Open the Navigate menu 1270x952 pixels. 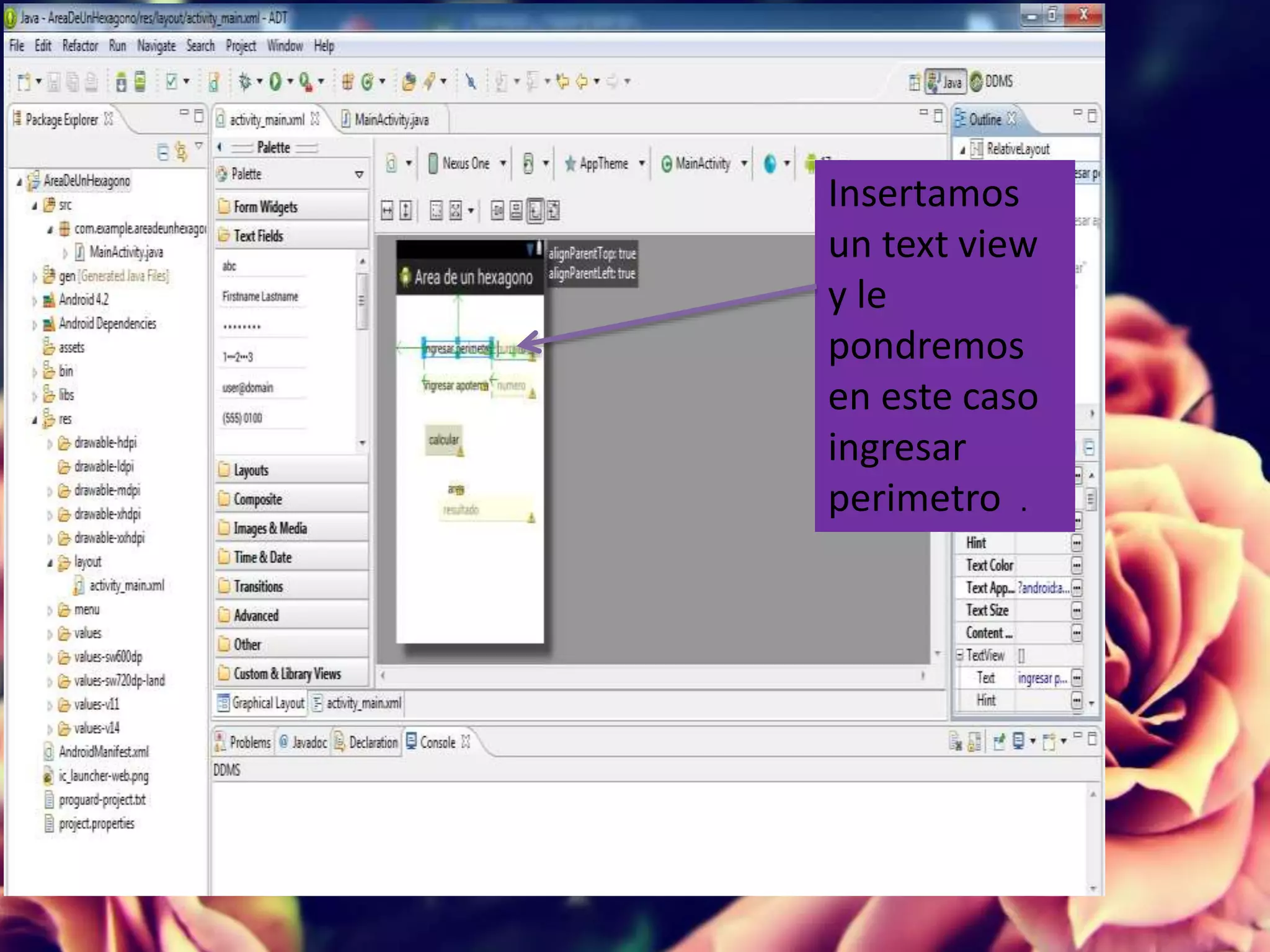pyautogui.click(x=156, y=46)
